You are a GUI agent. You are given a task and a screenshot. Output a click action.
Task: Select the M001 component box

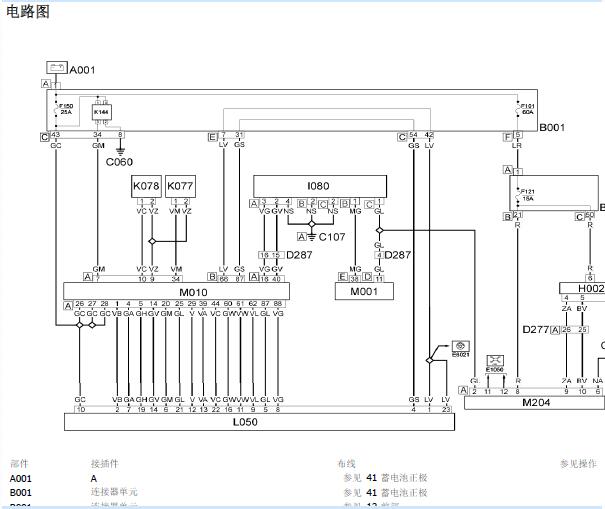click(x=364, y=291)
